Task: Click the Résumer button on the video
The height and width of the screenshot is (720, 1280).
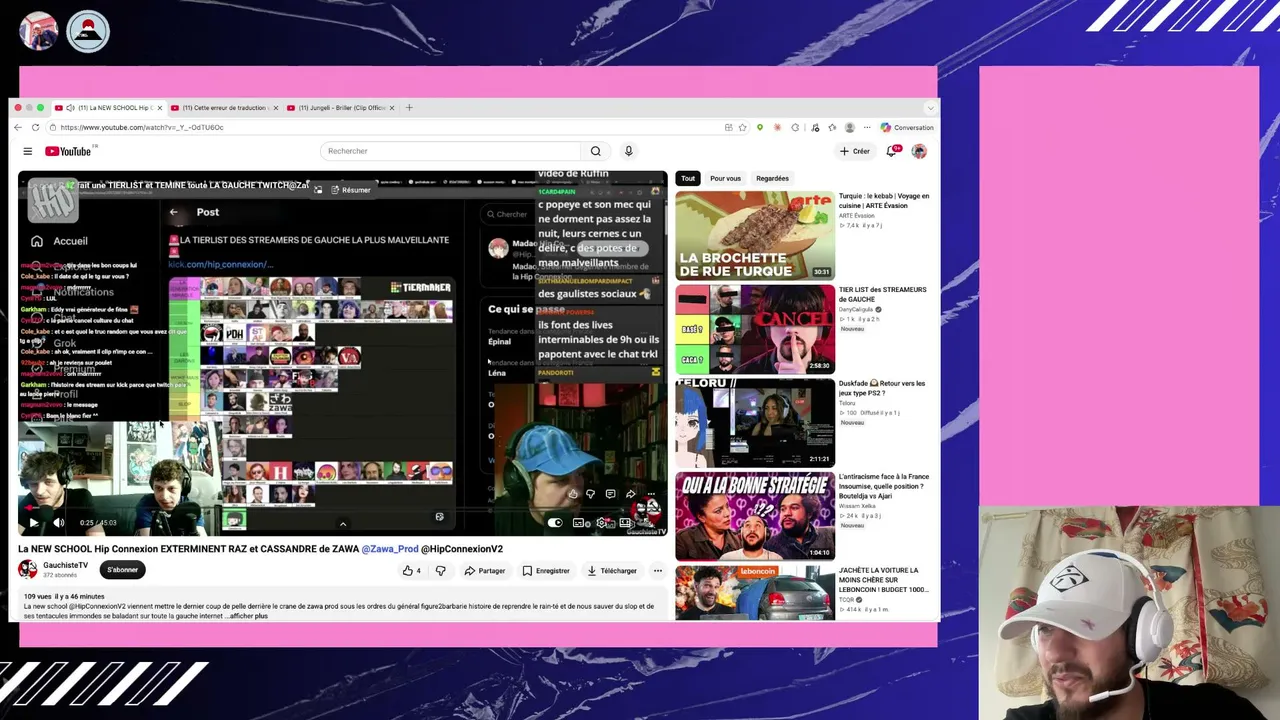Action: point(351,190)
